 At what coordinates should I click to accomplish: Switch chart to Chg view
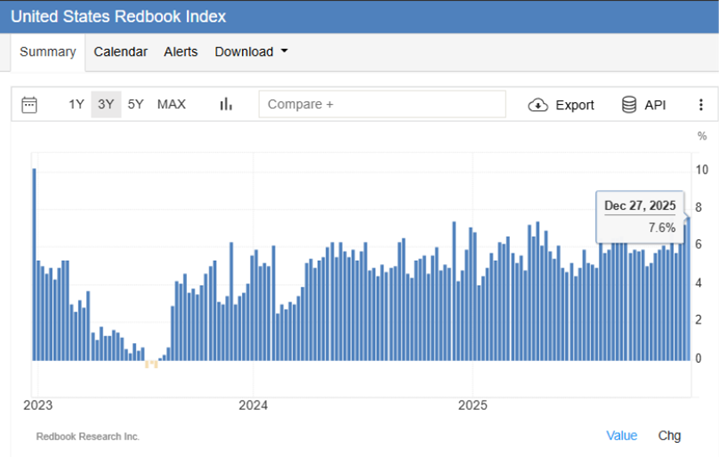(x=669, y=436)
